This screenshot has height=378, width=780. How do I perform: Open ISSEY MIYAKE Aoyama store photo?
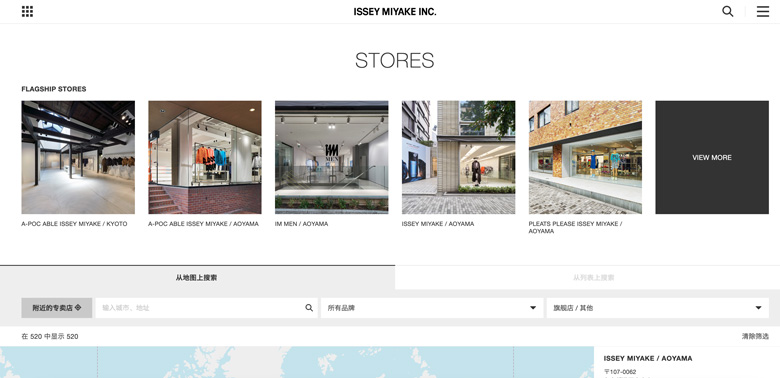tap(458, 157)
